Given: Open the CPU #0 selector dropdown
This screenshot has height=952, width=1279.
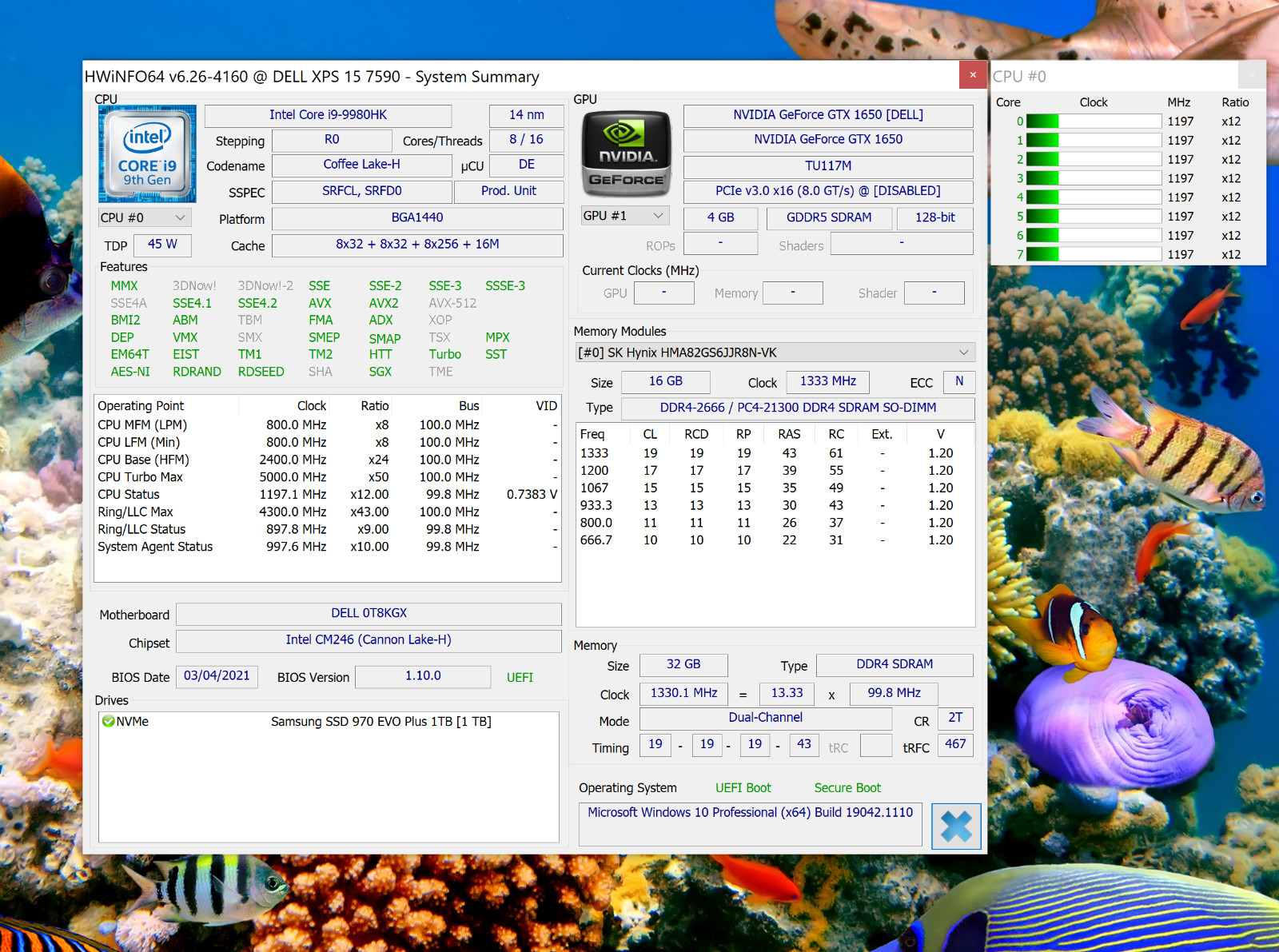Looking at the screenshot, I should click(x=145, y=217).
